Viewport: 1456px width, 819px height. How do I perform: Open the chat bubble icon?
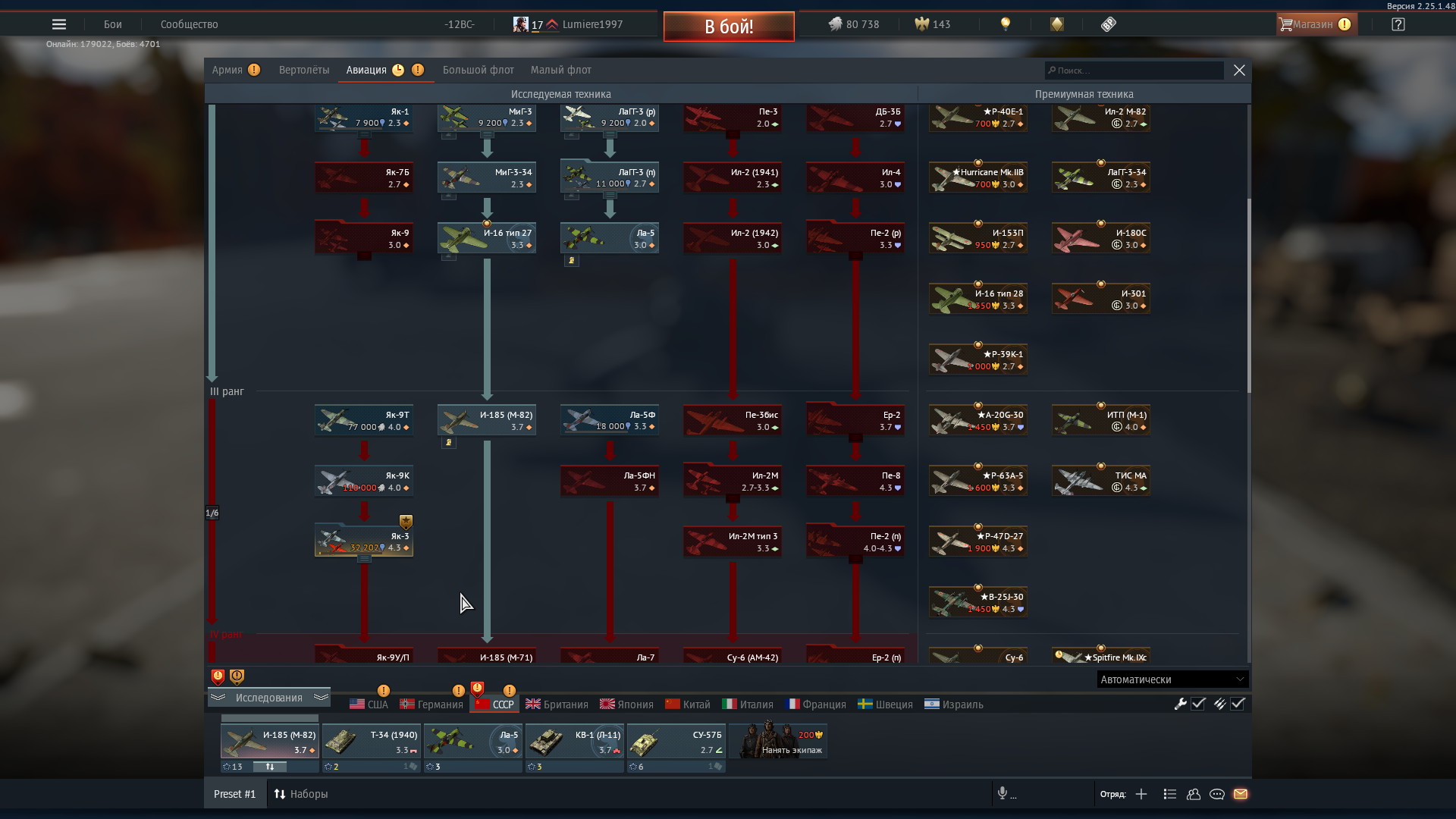[x=1217, y=794]
